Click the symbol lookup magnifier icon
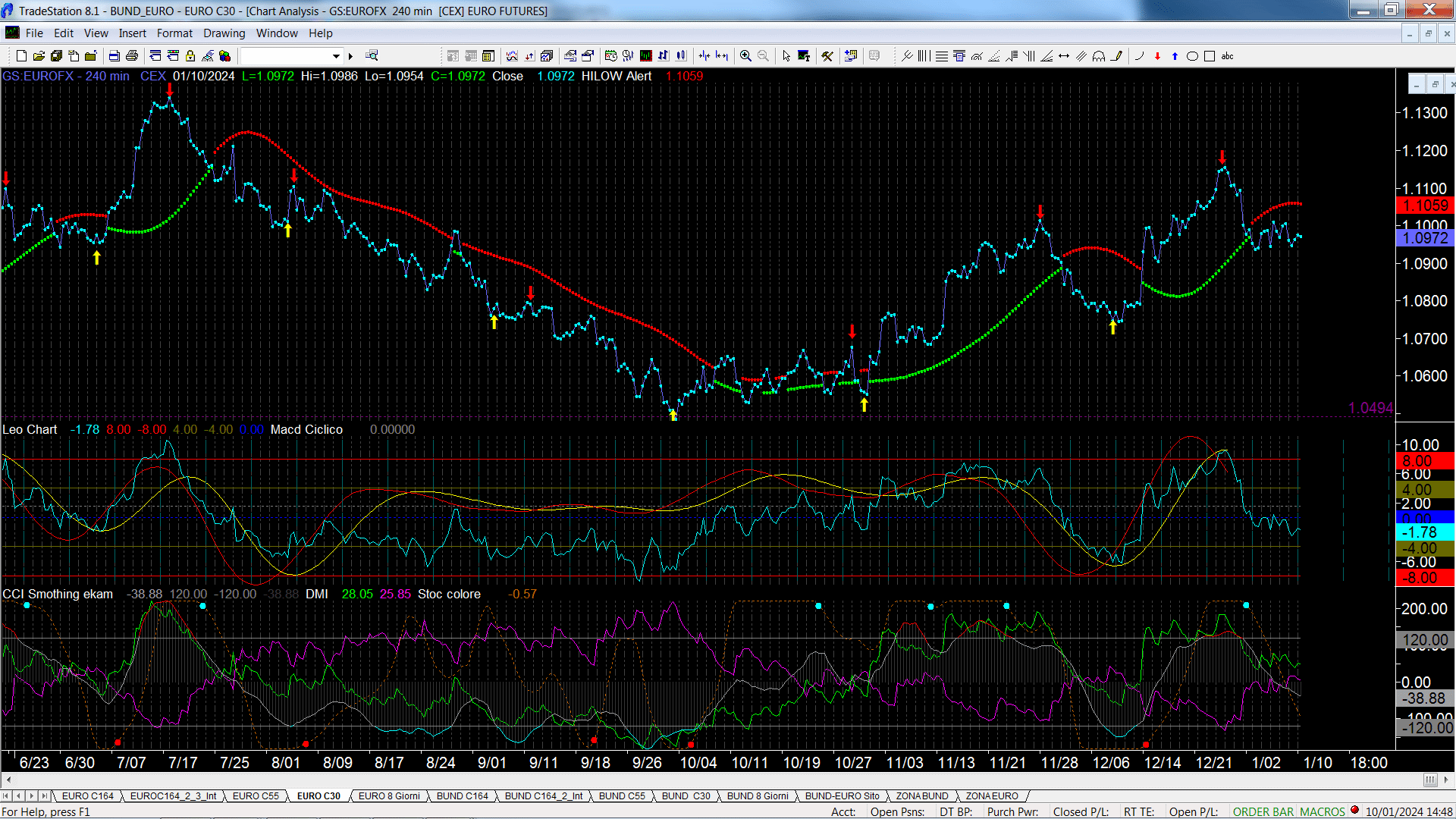Viewport: 1456px width, 819px height. pos(372,56)
